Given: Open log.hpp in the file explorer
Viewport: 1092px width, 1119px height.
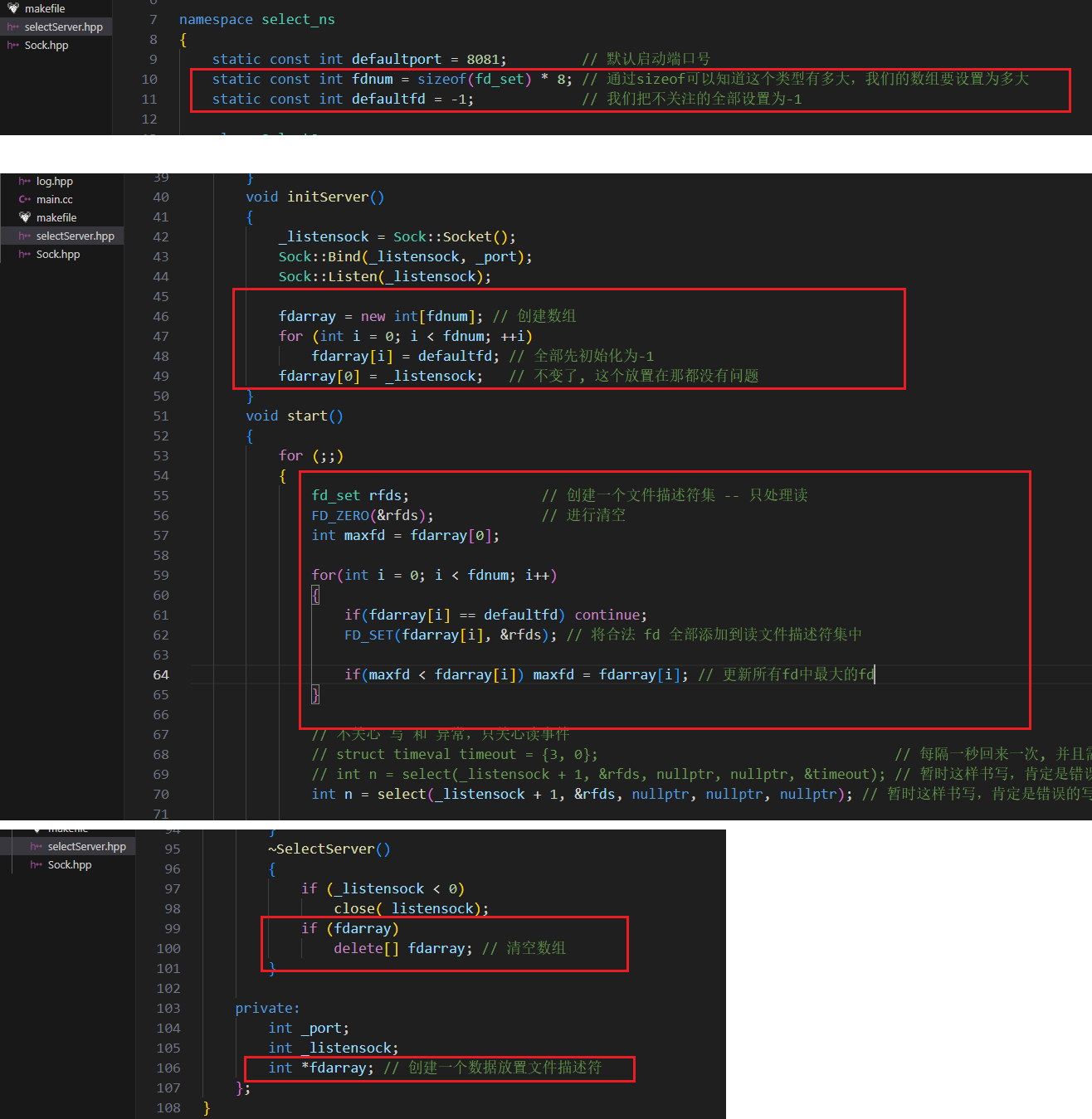Looking at the screenshot, I should click(x=54, y=181).
